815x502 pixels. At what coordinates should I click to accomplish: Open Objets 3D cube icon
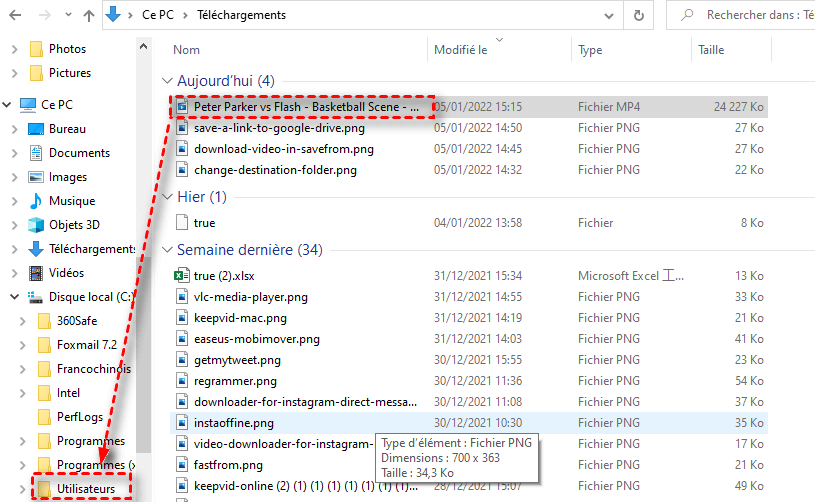tap(36, 224)
